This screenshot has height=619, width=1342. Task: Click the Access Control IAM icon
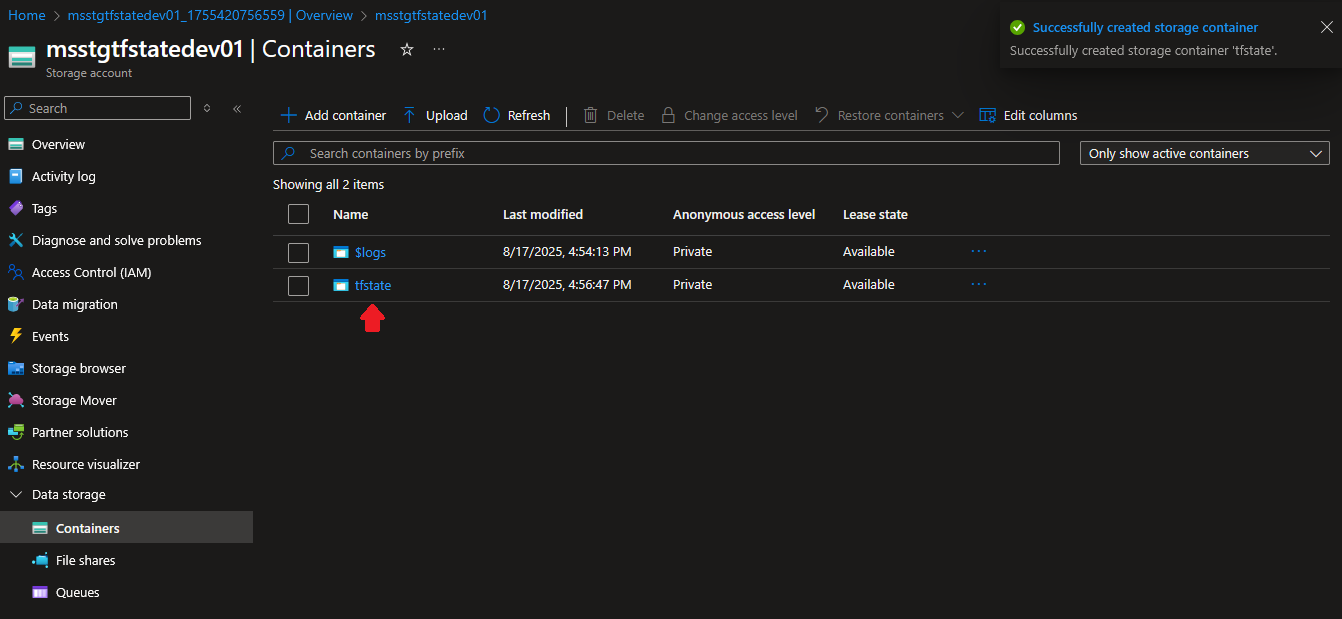[16, 272]
